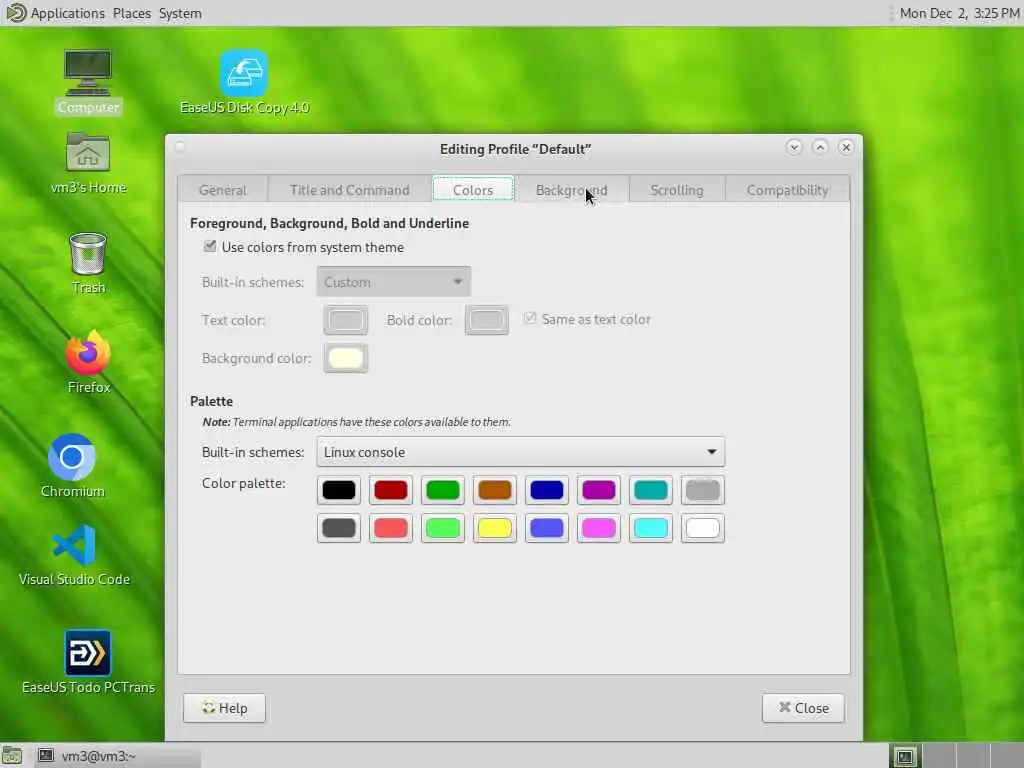Viewport: 1024px width, 768px height.
Task: Pick the dark gray palette swatch
Action: point(338,528)
